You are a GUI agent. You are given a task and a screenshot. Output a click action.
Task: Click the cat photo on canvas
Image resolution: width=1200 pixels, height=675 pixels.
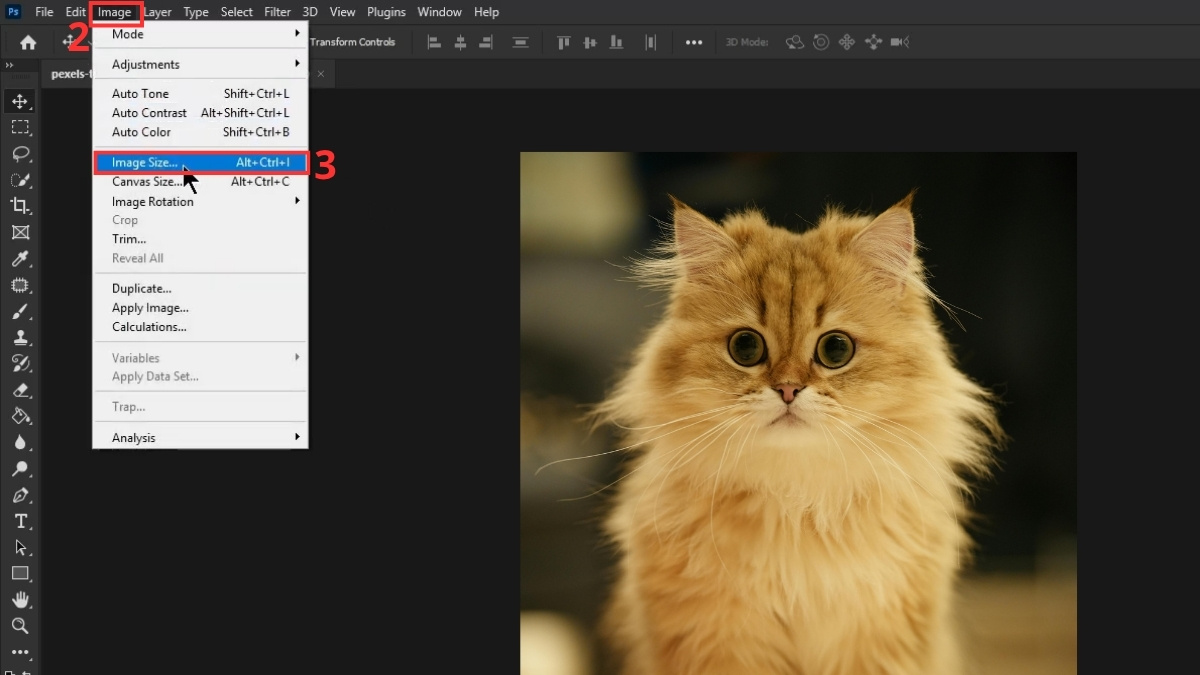798,413
